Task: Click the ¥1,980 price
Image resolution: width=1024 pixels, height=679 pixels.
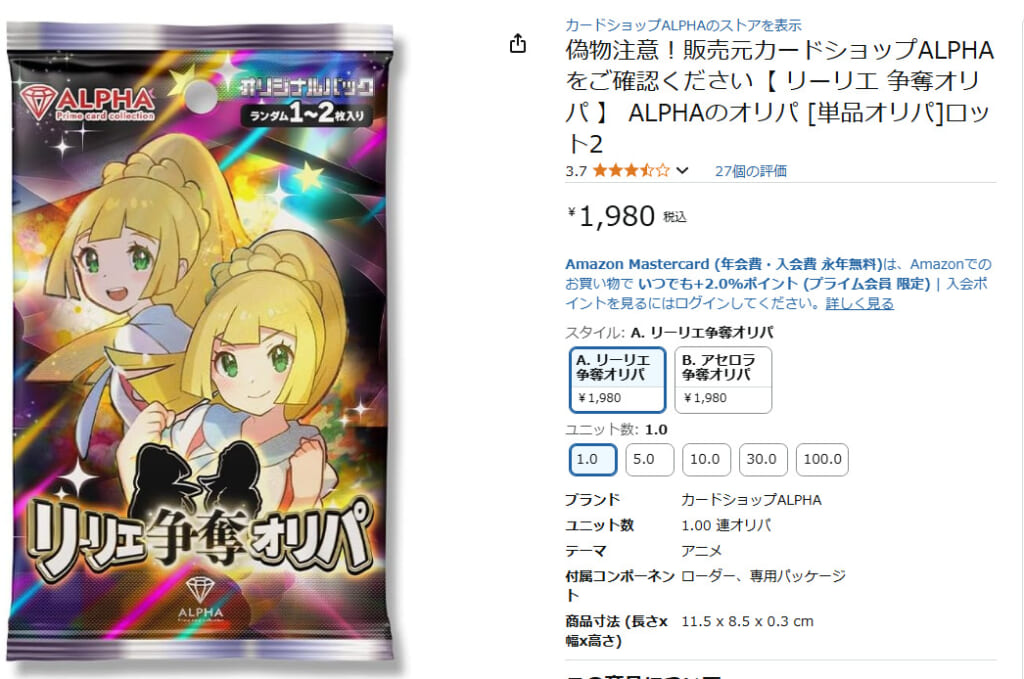Action: (x=612, y=216)
